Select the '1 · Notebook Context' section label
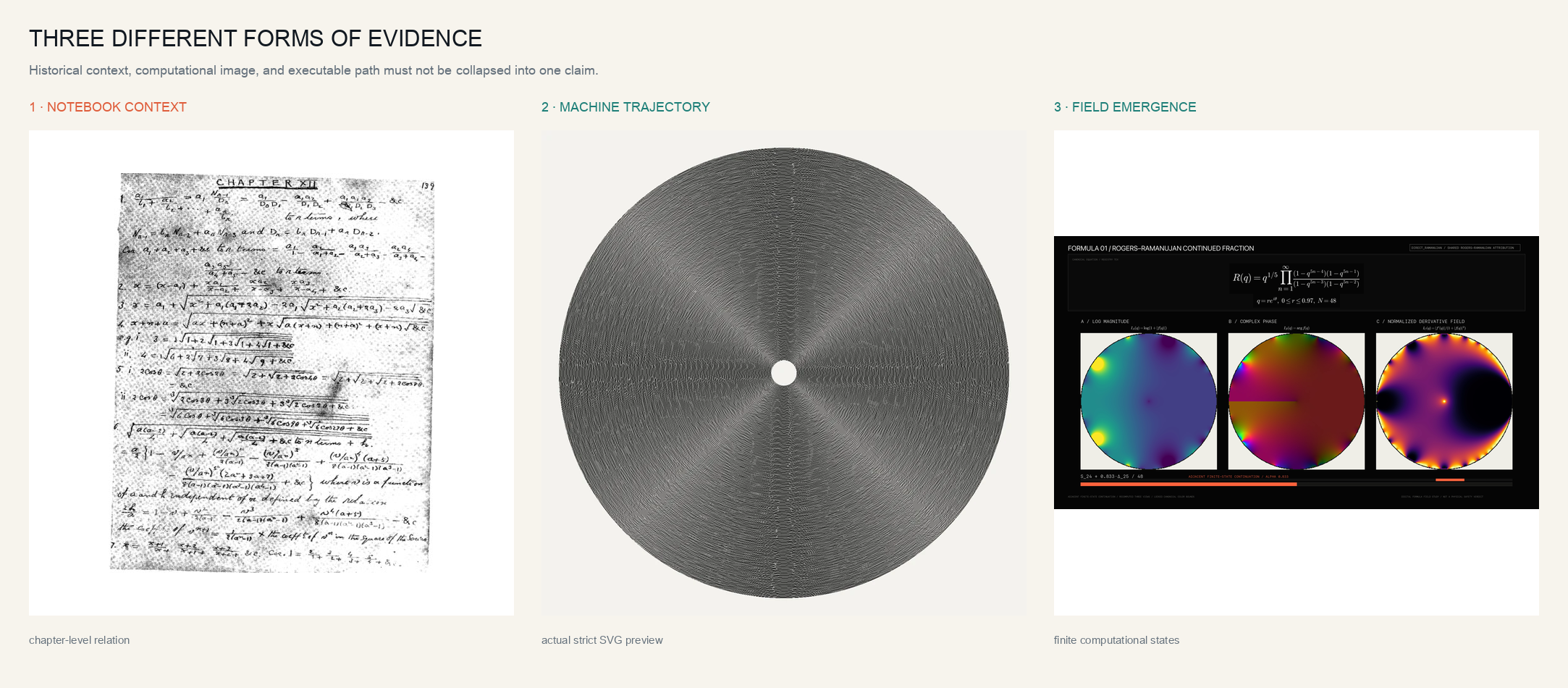This screenshot has width=1568, height=688. pos(108,107)
